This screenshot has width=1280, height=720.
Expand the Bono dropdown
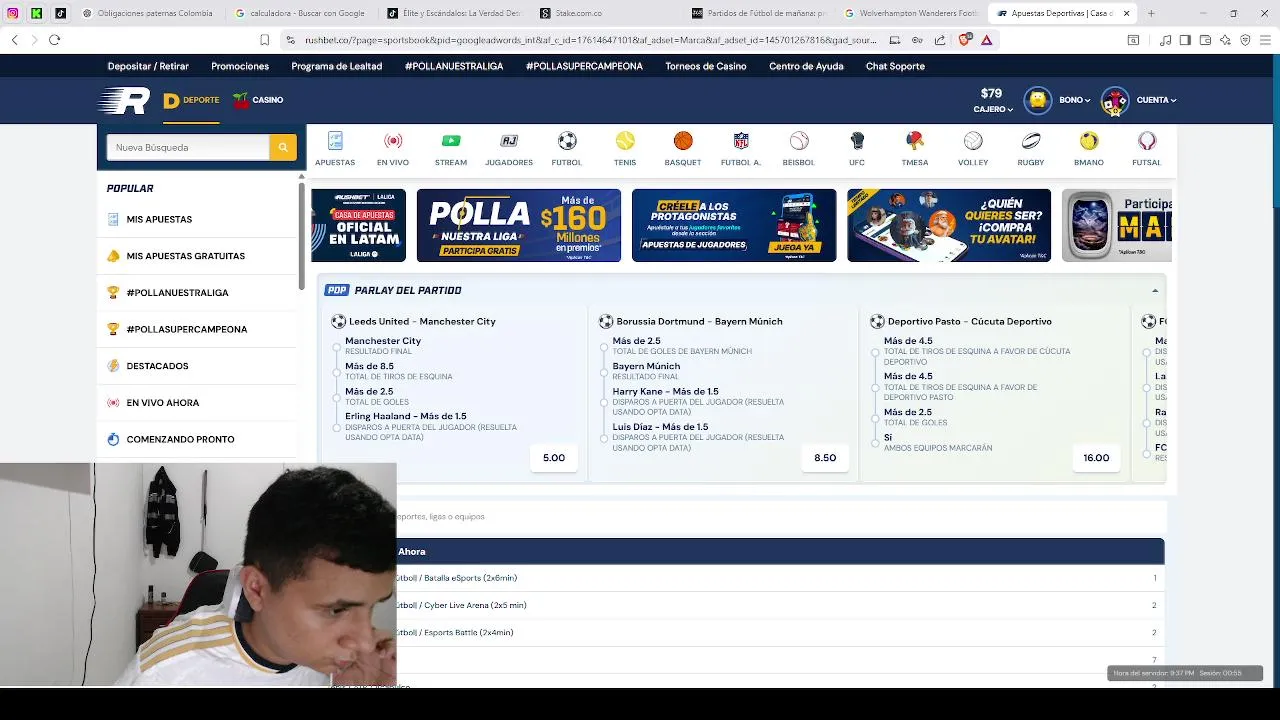(x=1075, y=100)
